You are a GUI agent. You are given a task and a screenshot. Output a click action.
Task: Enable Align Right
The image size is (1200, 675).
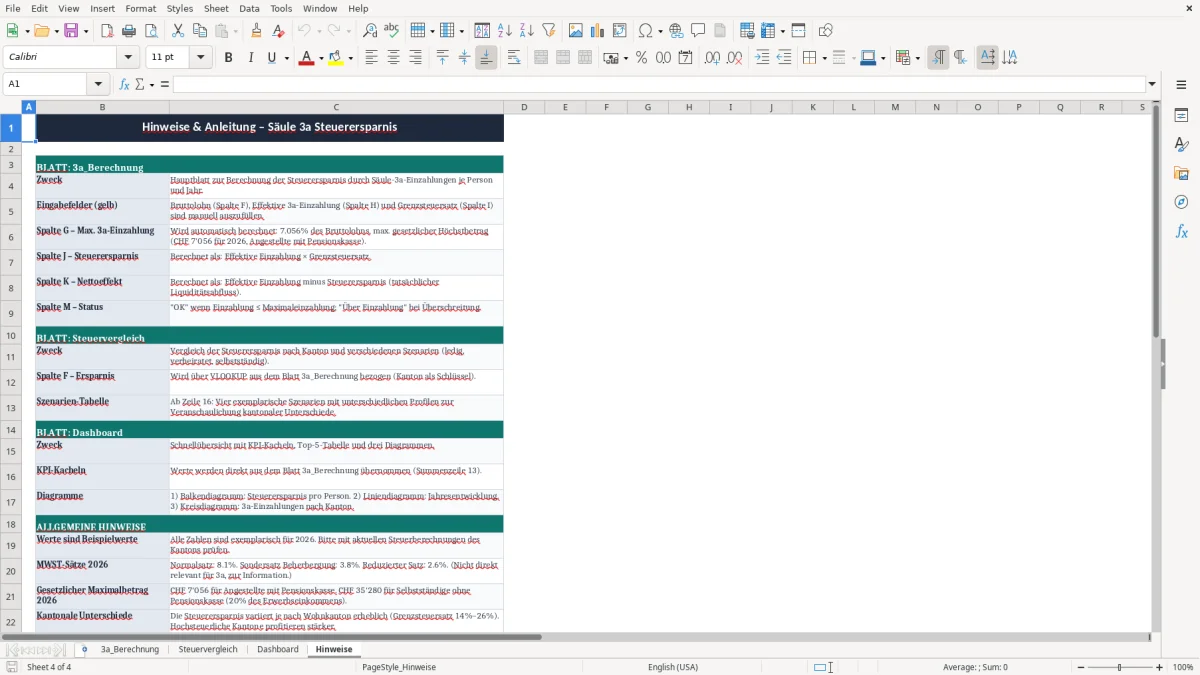tap(415, 58)
